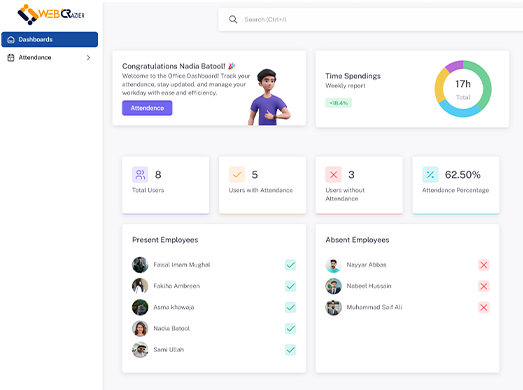The height and width of the screenshot is (390, 523).
Task: Click the name Sami Ullah
Action: click(x=168, y=350)
